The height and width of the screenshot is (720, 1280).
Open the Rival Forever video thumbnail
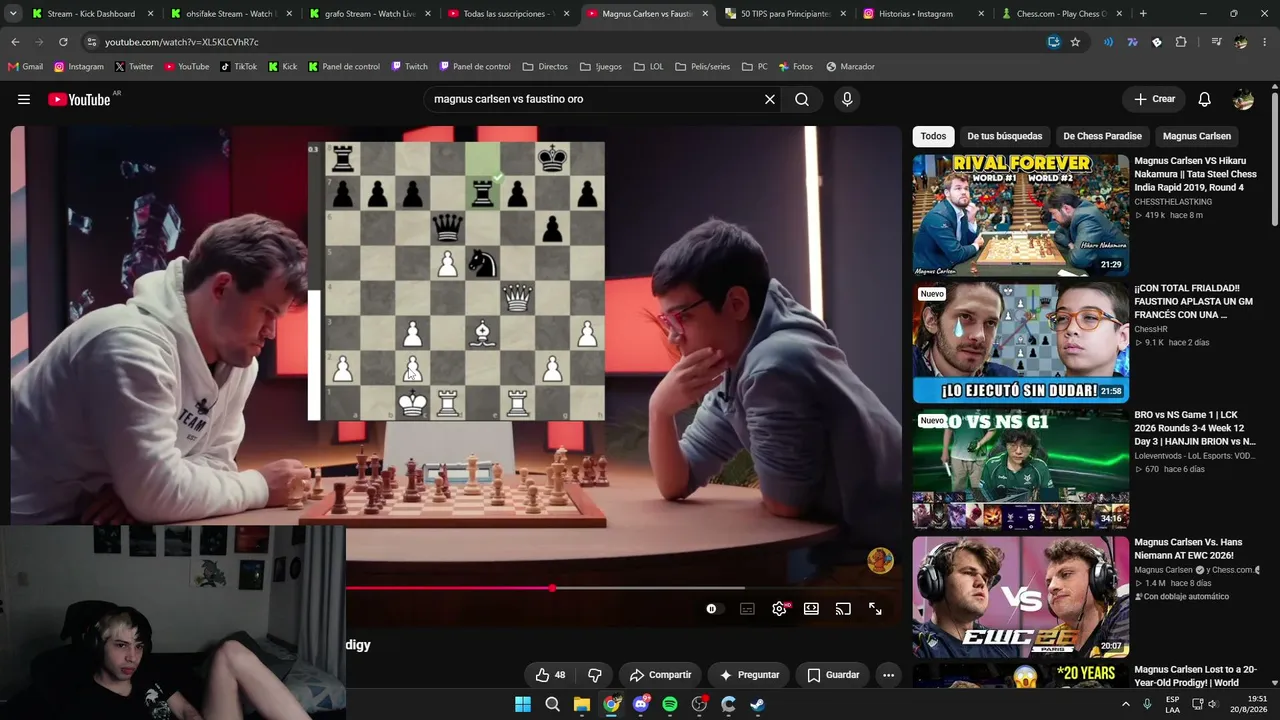(x=1021, y=215)
